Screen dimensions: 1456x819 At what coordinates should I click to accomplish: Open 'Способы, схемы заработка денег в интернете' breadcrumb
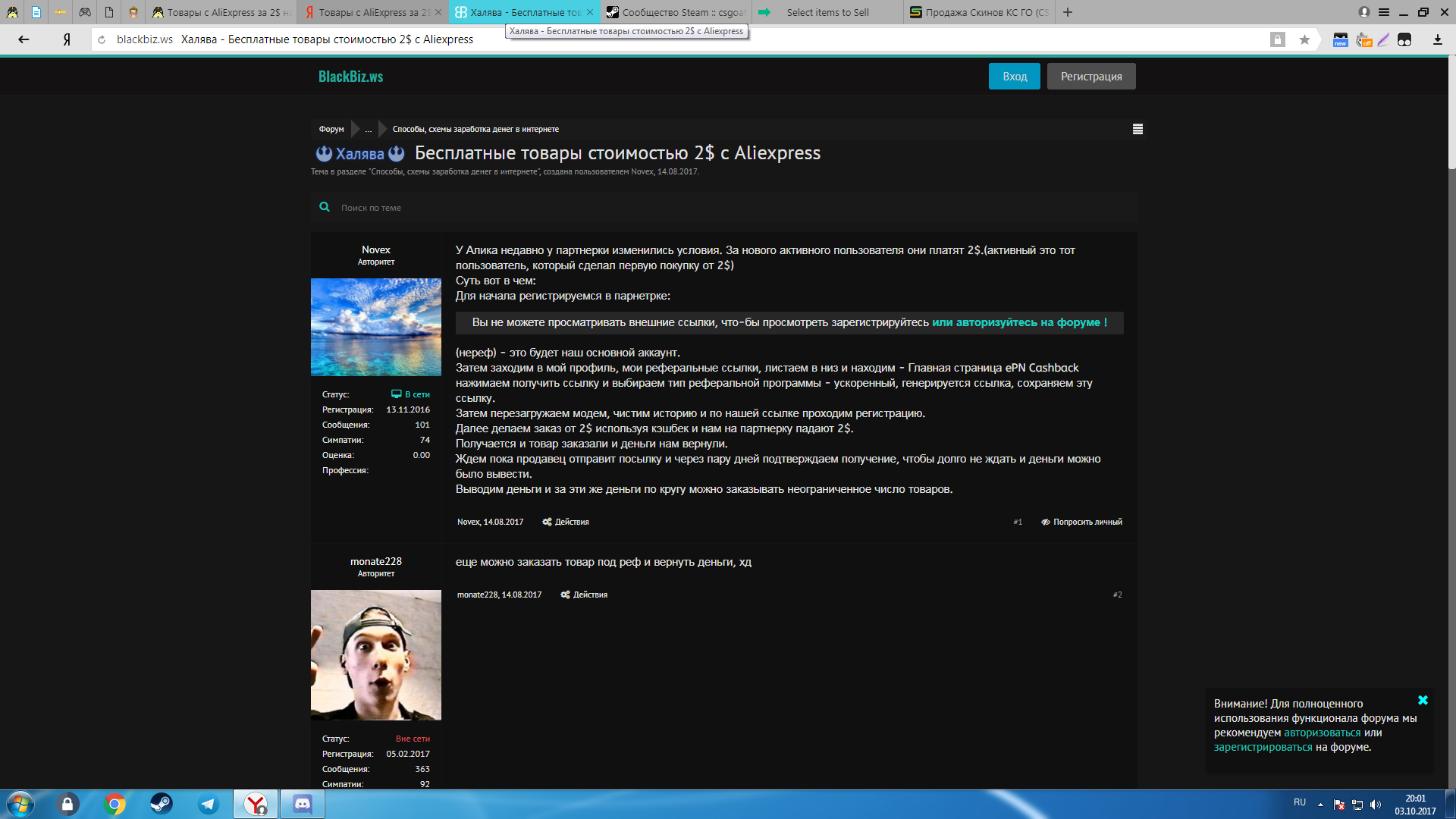pyautogui.click(x=475, y=129)
